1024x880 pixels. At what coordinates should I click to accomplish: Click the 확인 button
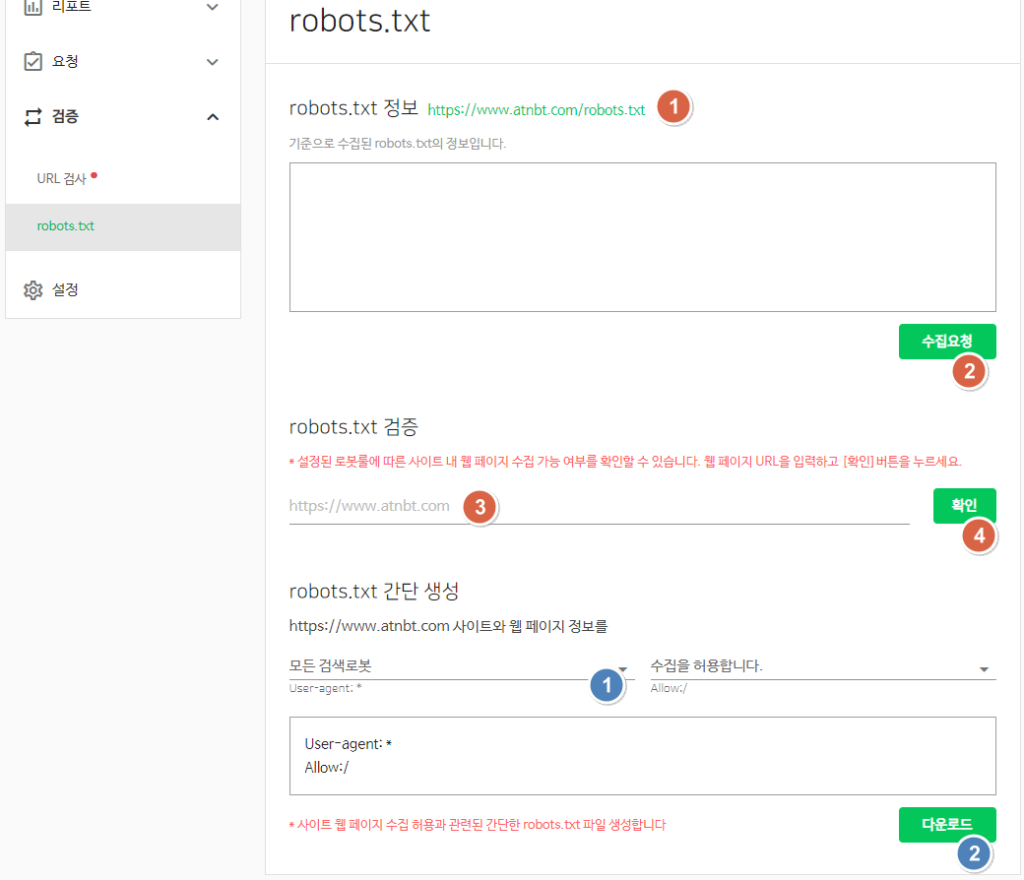click(x=964, y=506)
